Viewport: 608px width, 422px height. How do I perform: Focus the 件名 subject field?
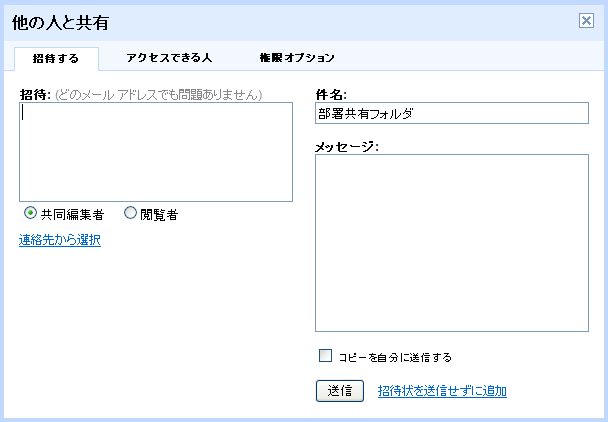pos(451,114)
